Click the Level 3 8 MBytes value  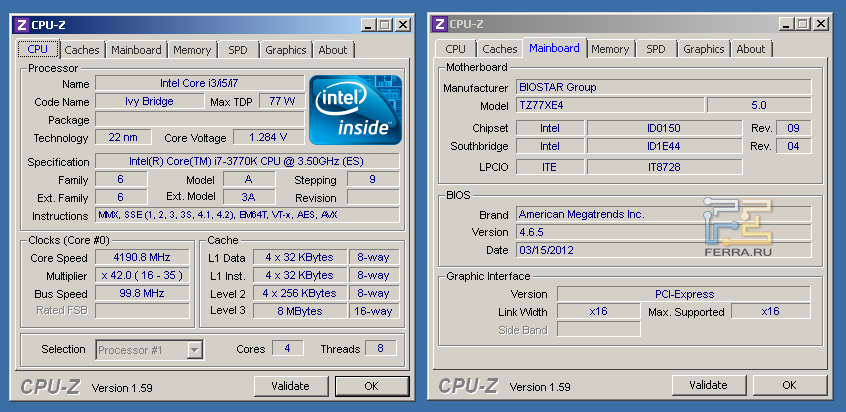(x=299, y=311)
